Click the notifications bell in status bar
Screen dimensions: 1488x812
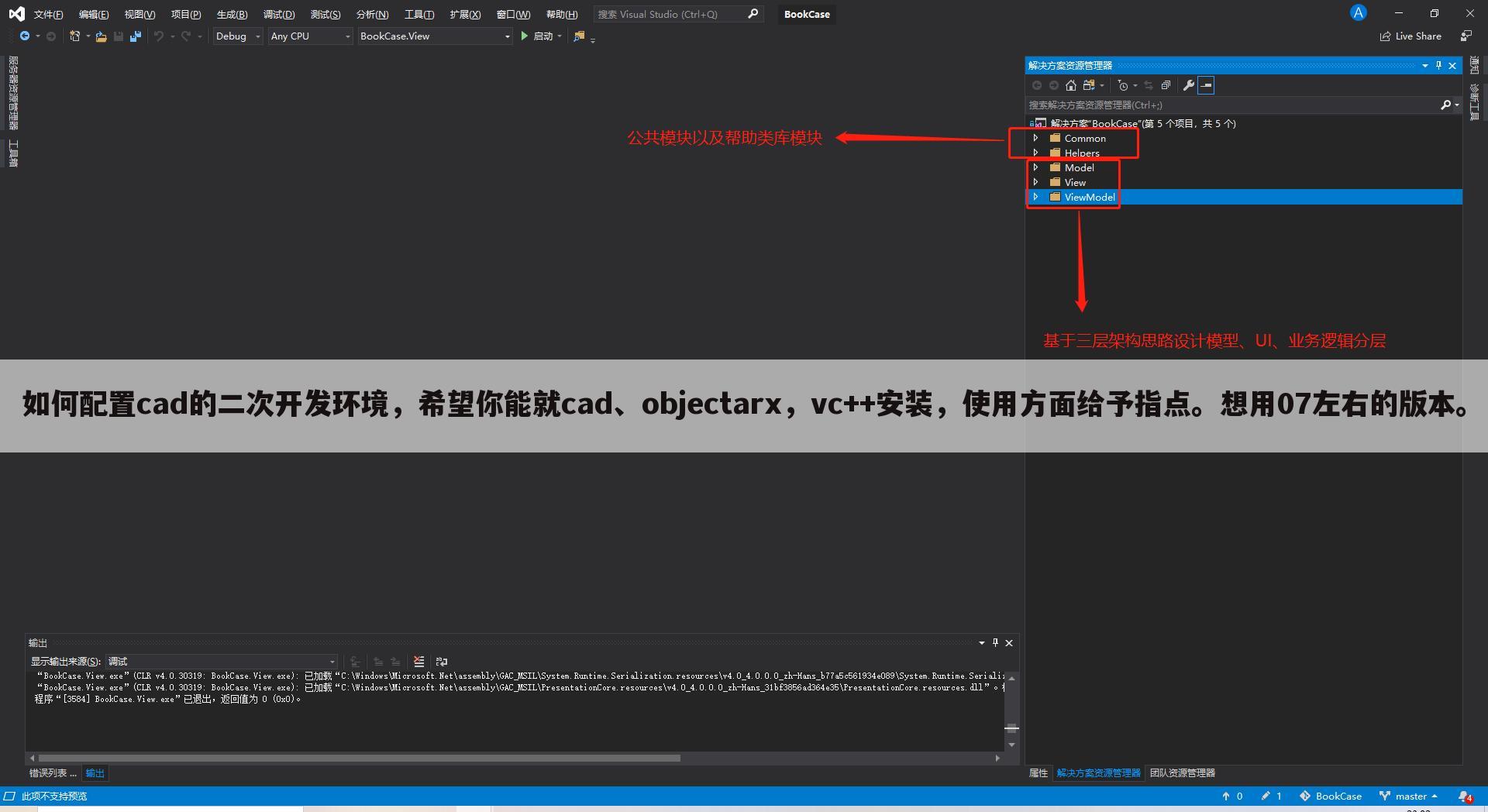click(x=1465, y=797)
